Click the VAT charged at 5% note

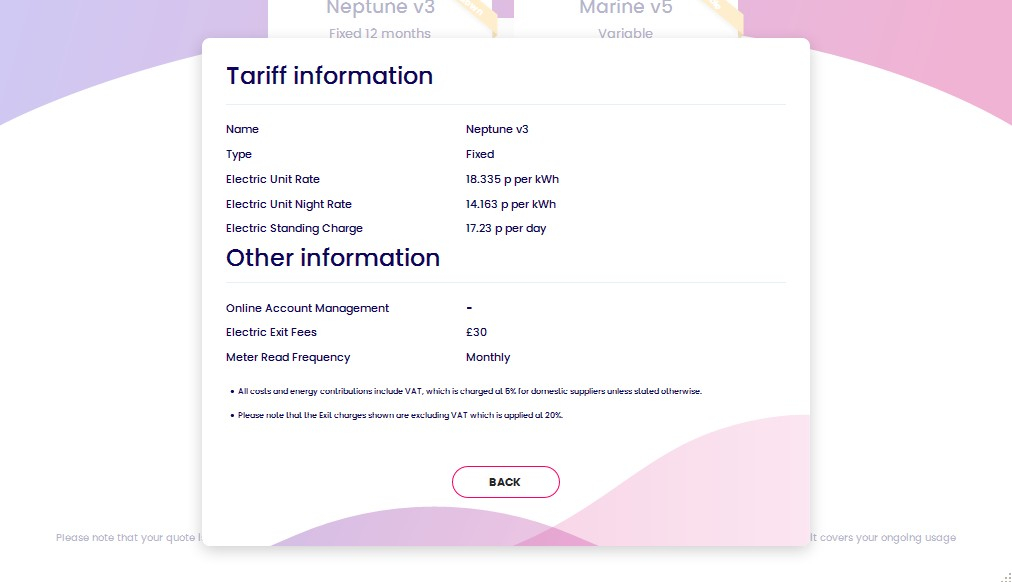coord(470,391)
